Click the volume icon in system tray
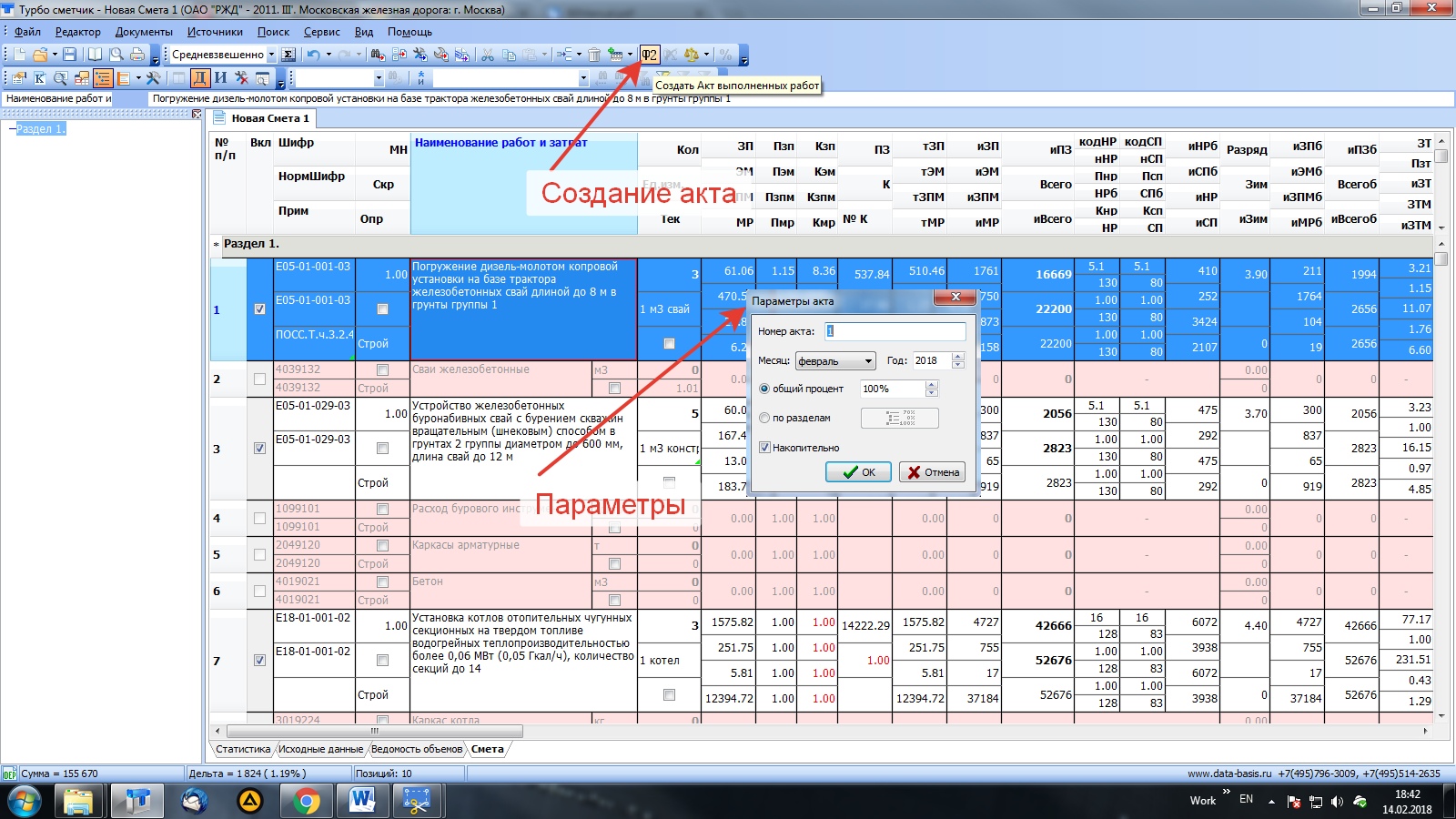Image resolution: width=1456 pixels, height=819 pixels. click(x=1337, y=802)
